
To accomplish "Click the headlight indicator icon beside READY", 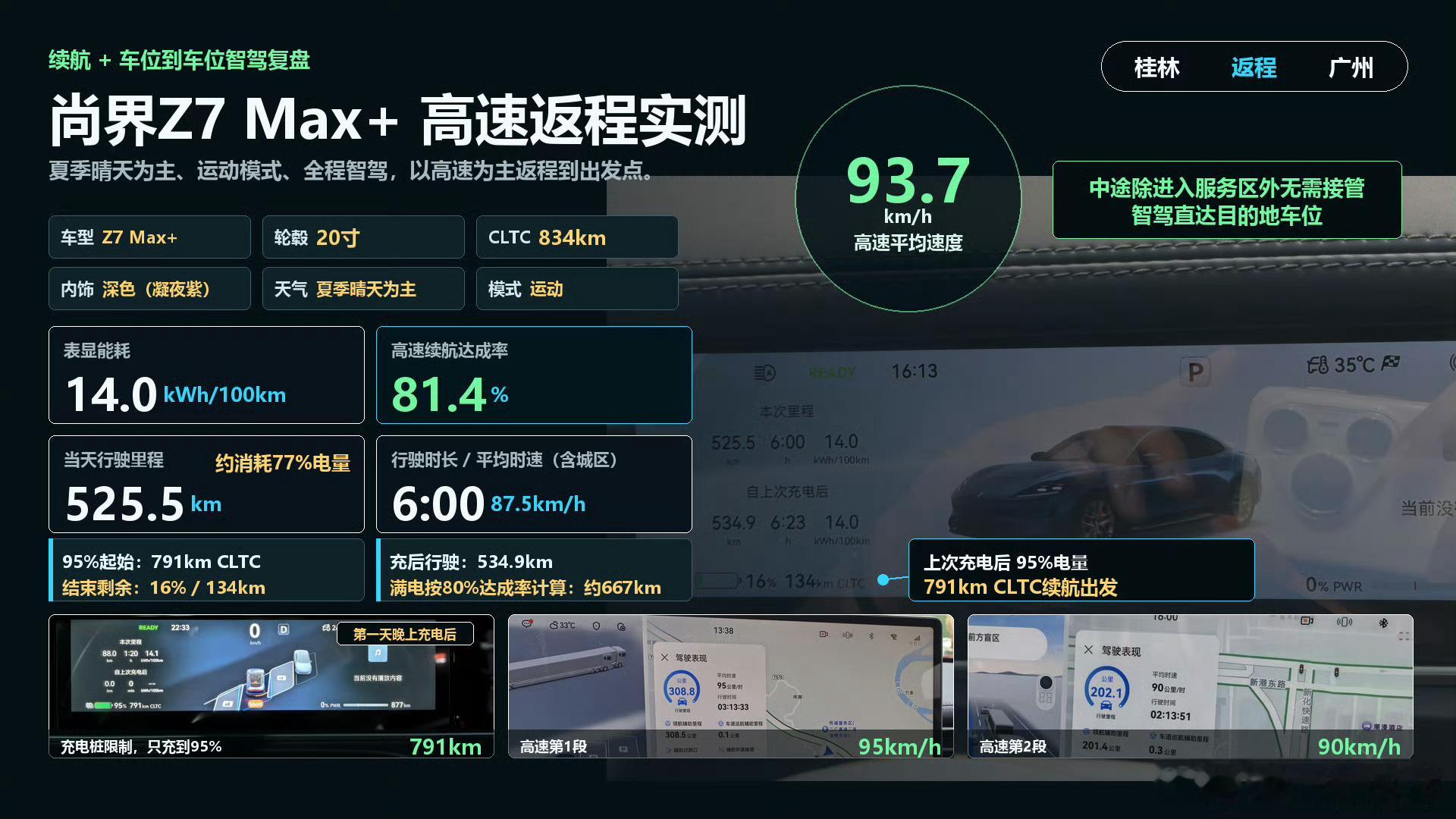I will 764,372.
